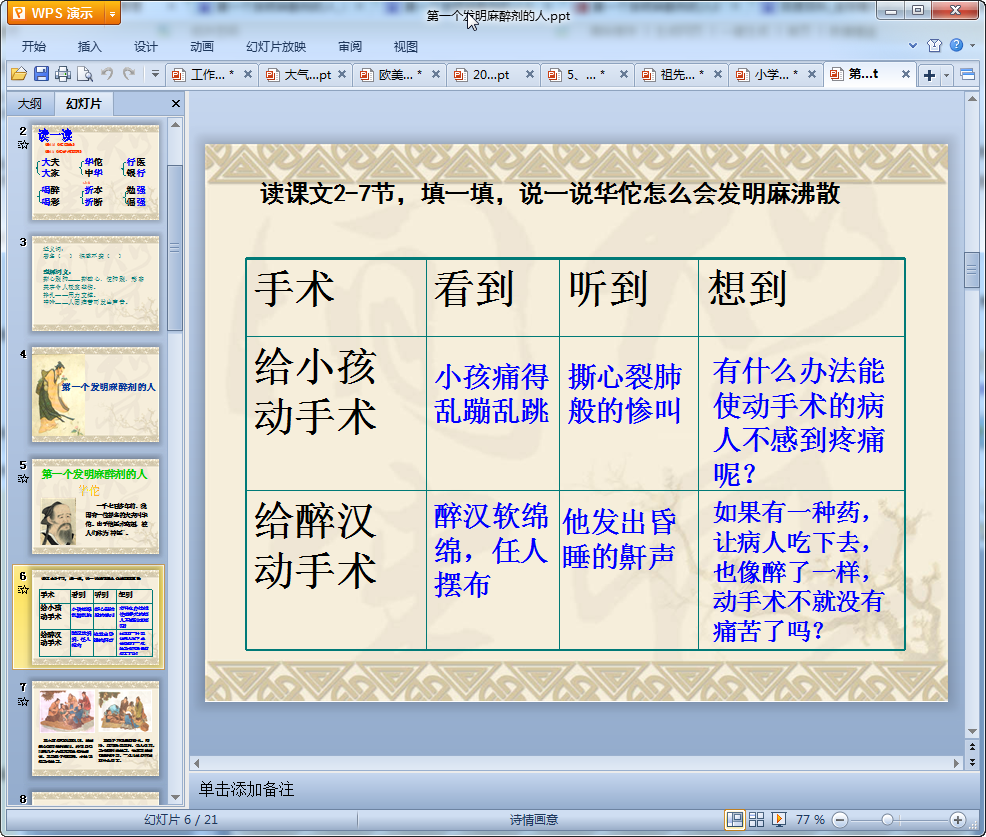Click the 77 % zoom level
Viewport: 986px width, 837px height.
tap(810, 819)
